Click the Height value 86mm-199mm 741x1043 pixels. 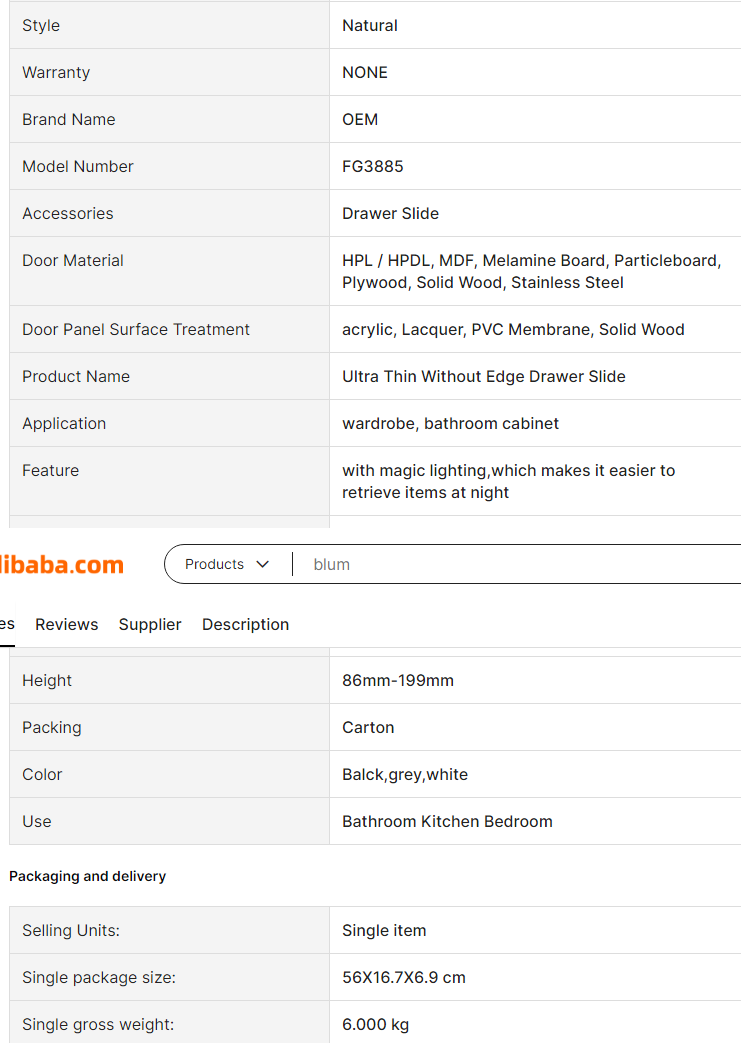pyautogui.click(x=398, y=680)
